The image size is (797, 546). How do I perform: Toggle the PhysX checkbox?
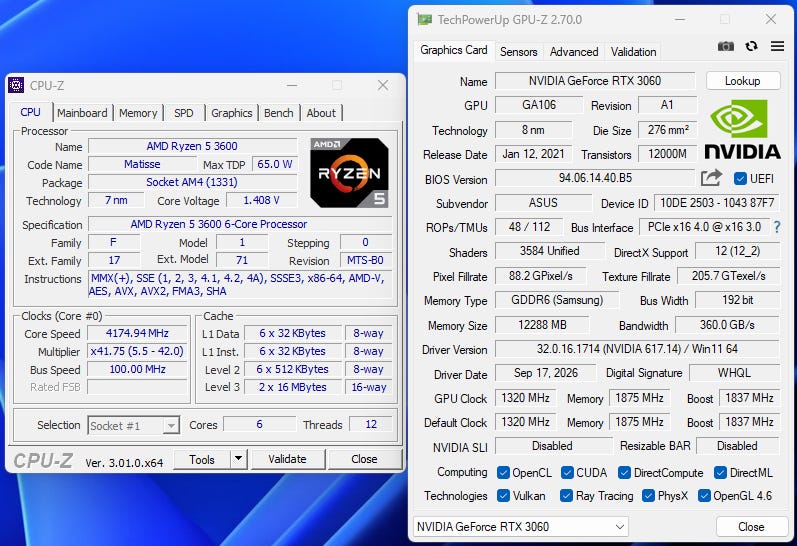pos(648,496)
